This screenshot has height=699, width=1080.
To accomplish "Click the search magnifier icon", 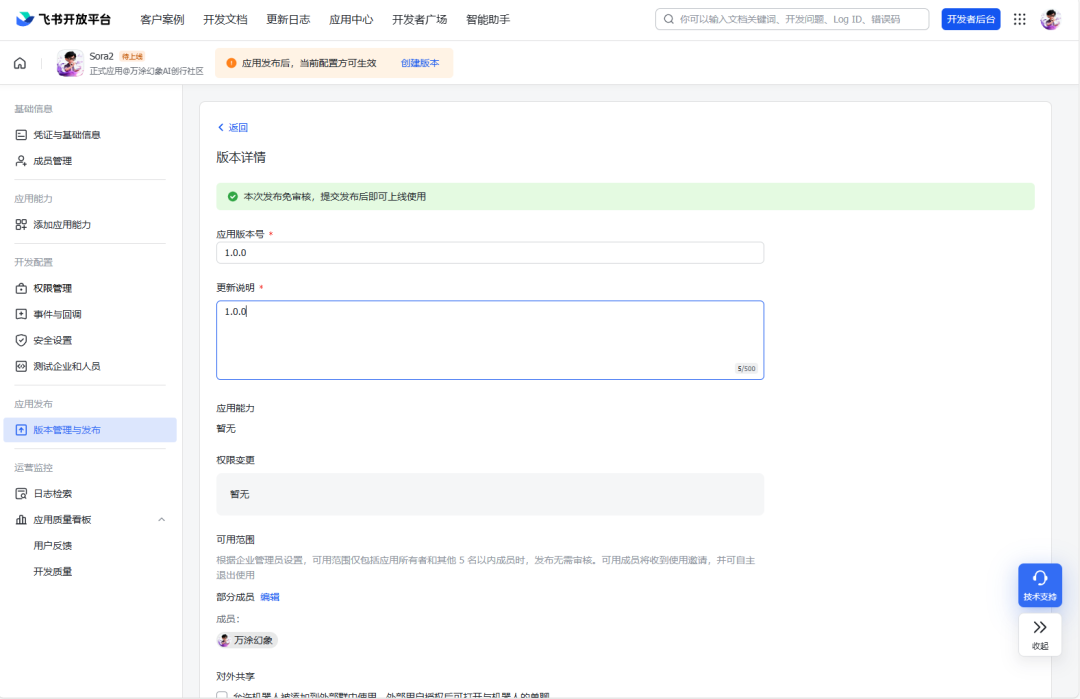I will tap(669, 19).
